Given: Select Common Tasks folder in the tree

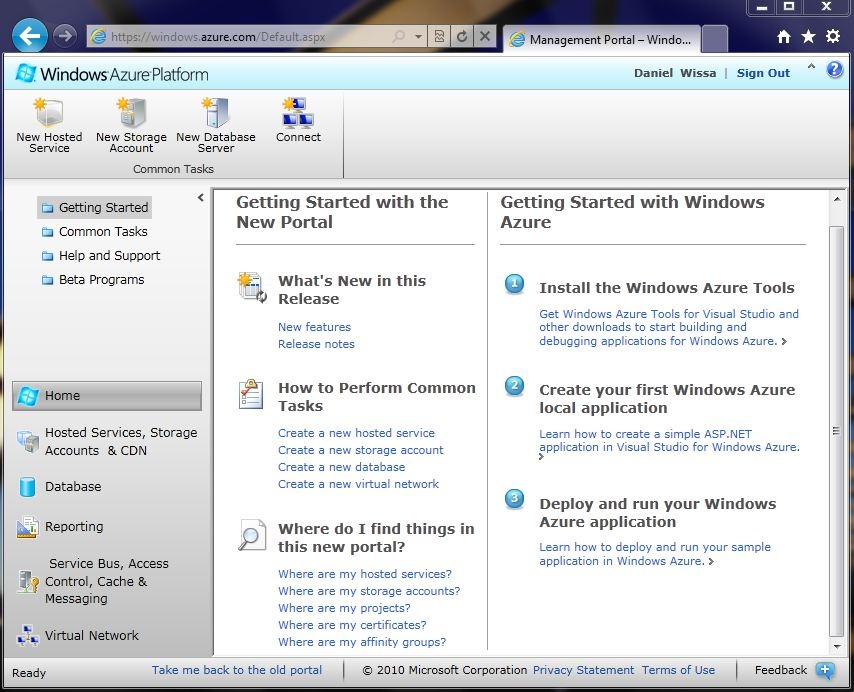Looking at the screenshot, I should coord(95,231).
